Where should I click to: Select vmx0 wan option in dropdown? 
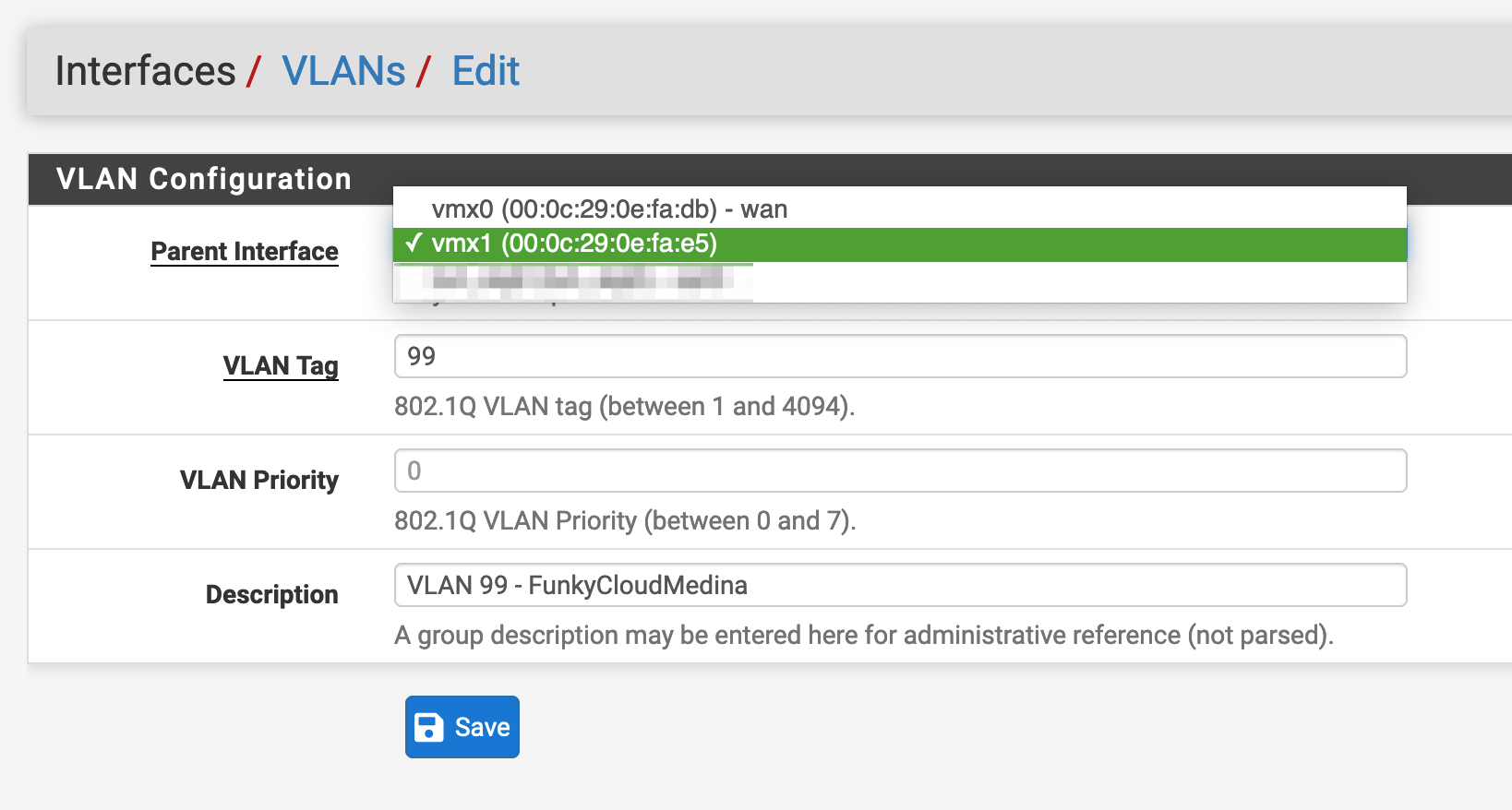(900, 209)
